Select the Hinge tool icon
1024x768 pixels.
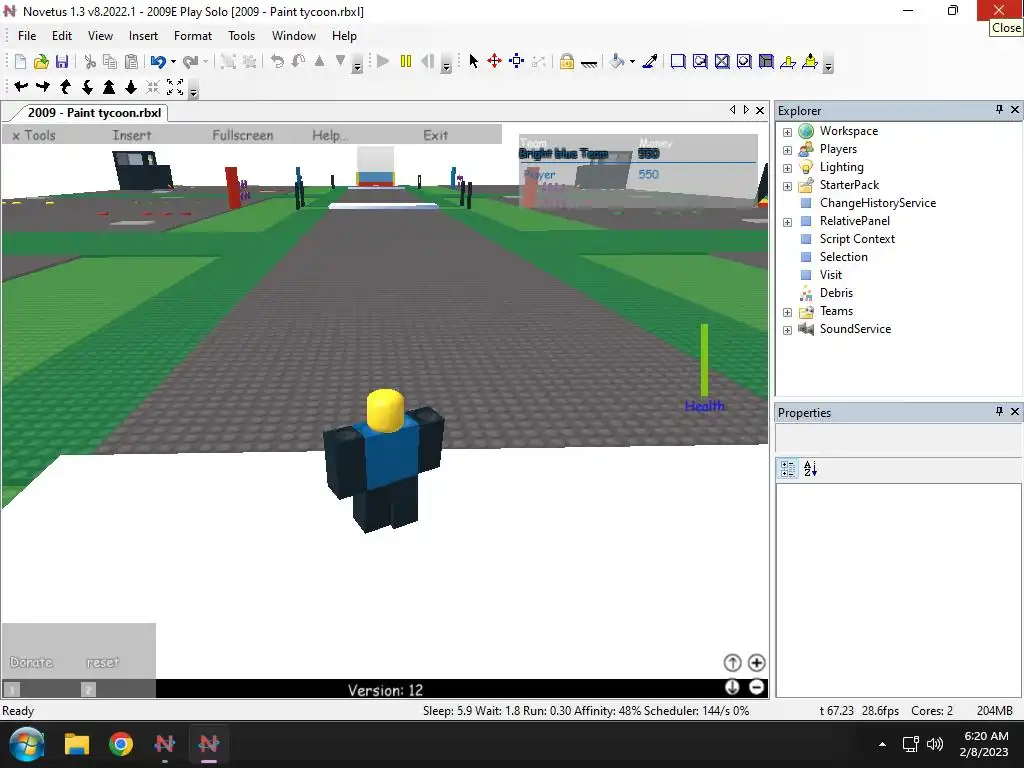[788, 61]
